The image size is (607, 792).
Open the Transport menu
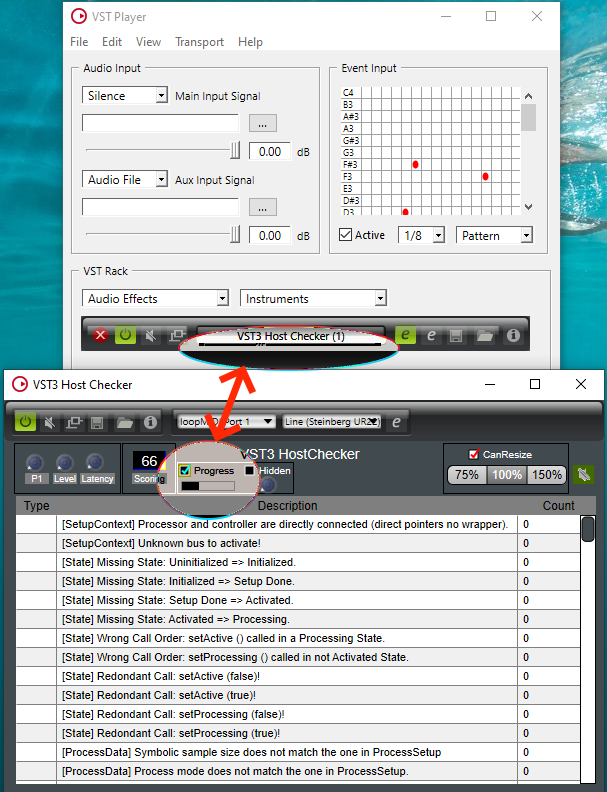point(199,42)
